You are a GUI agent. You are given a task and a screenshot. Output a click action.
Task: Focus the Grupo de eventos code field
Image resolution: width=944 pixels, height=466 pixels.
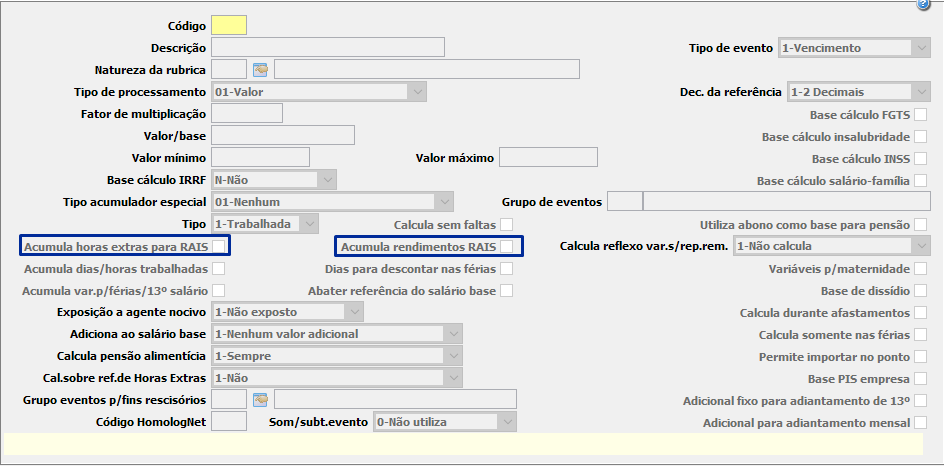click(624, 202)
